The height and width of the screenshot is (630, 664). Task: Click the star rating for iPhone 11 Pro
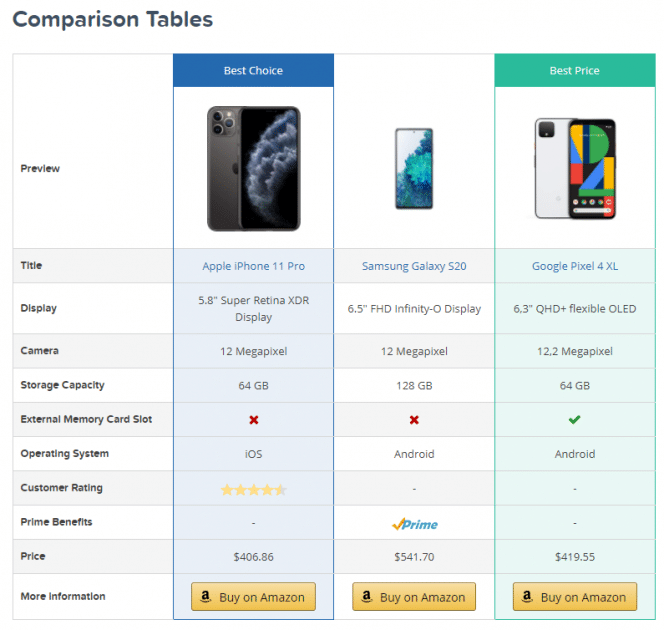point(253,490)
